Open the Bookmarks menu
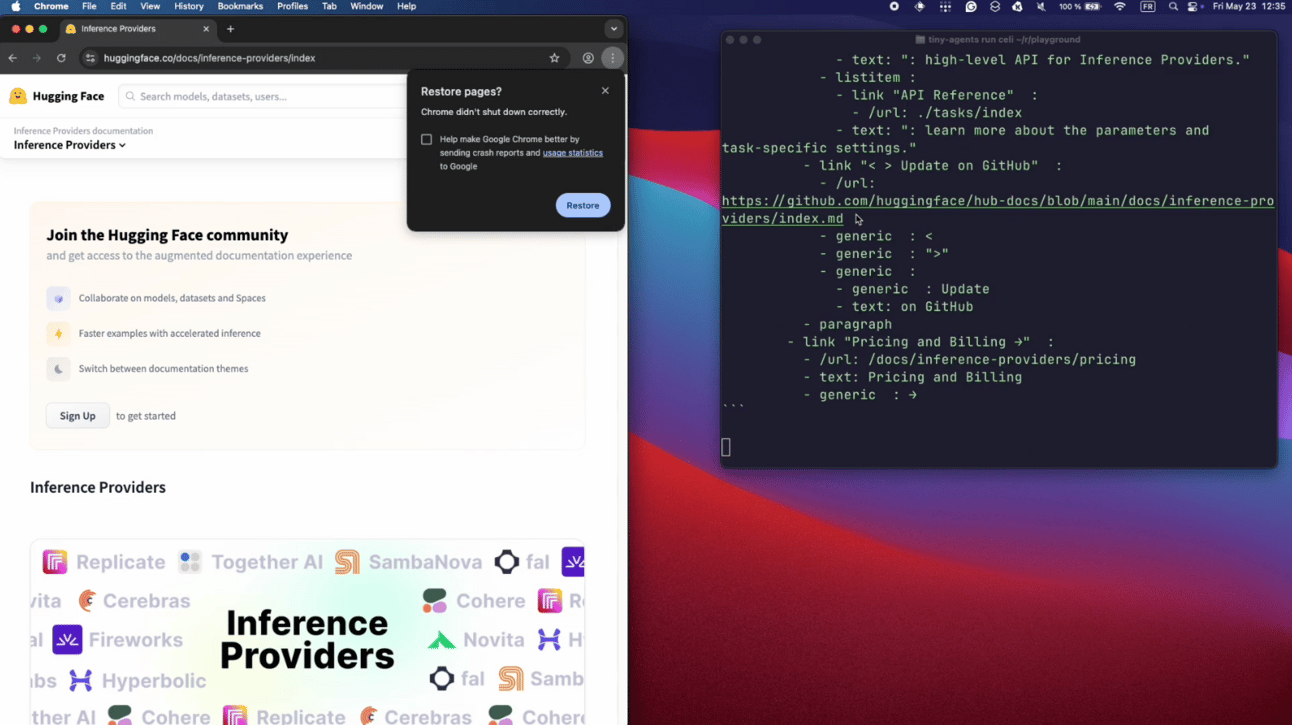The width and height of the screenshot is (1292, 725). tap(240, 6)
